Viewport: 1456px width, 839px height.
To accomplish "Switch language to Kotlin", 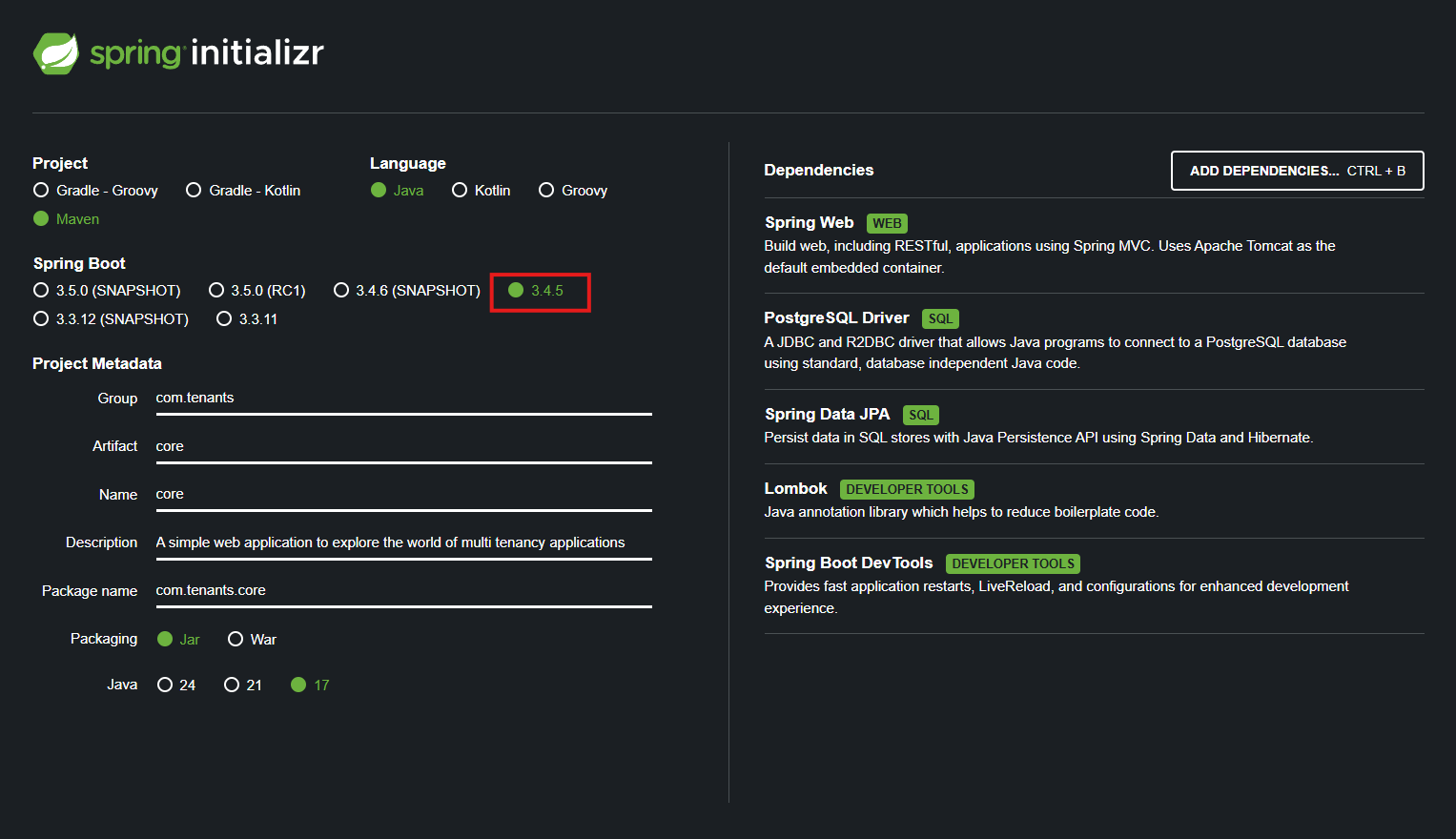I will (460, 191).
